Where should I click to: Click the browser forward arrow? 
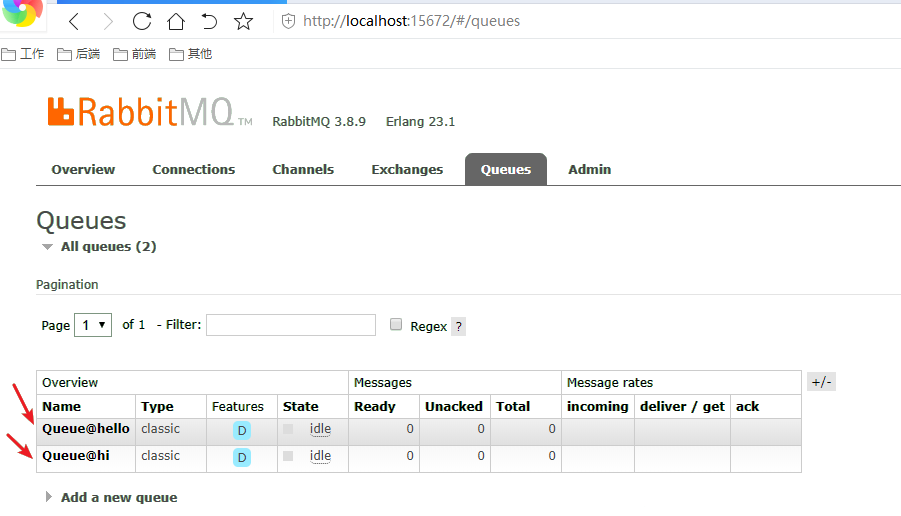[x=107, y=22]
